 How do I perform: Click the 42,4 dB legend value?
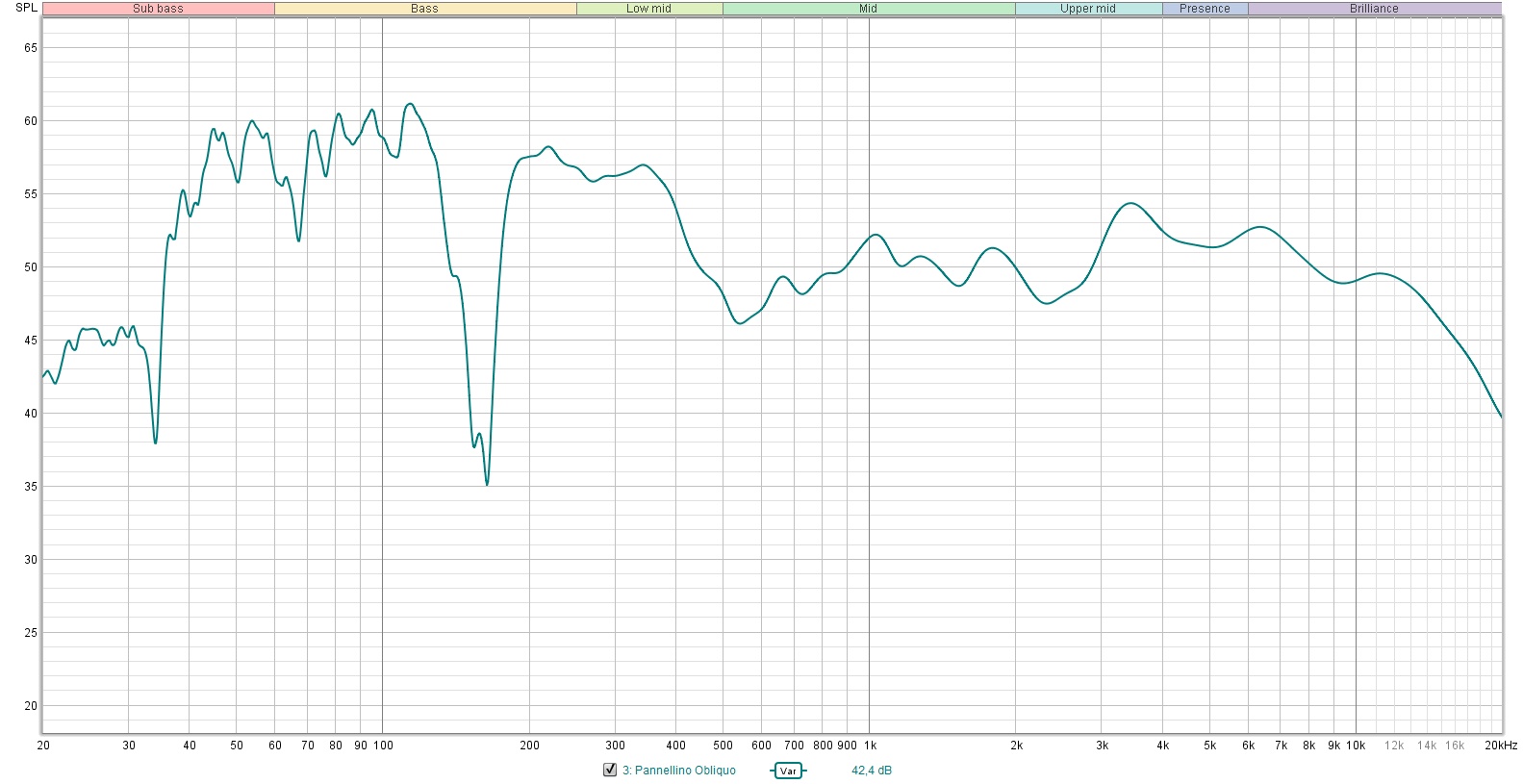(x=872, y=771)
